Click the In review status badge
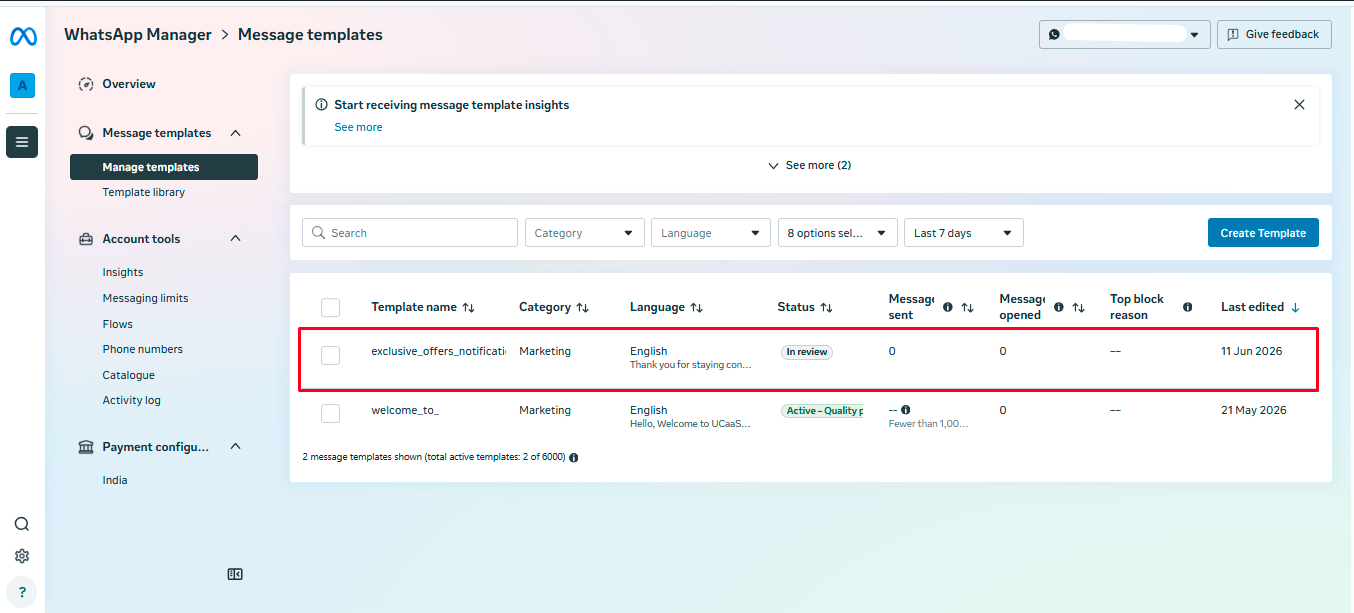The height and width of the screenshot is (613, 1354). (x=807, y=352)
